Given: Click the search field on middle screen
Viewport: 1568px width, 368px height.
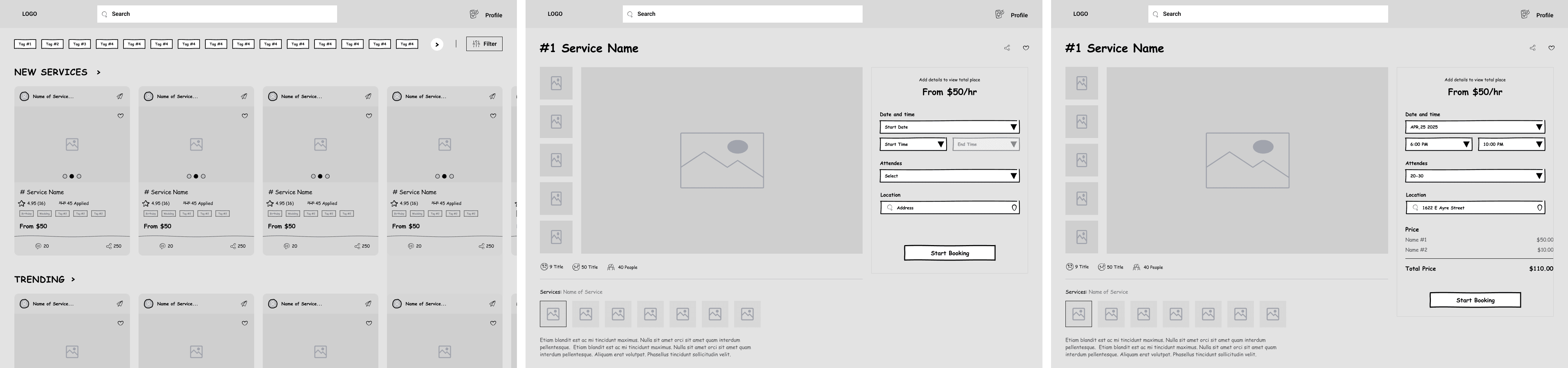Looking at the screenshot, I should point(743,14).
